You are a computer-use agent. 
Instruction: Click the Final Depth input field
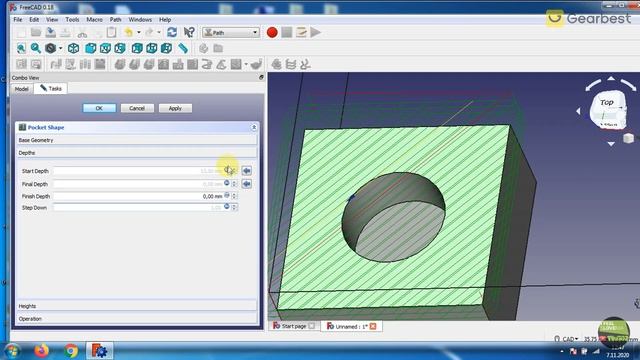tap(144, 184)
